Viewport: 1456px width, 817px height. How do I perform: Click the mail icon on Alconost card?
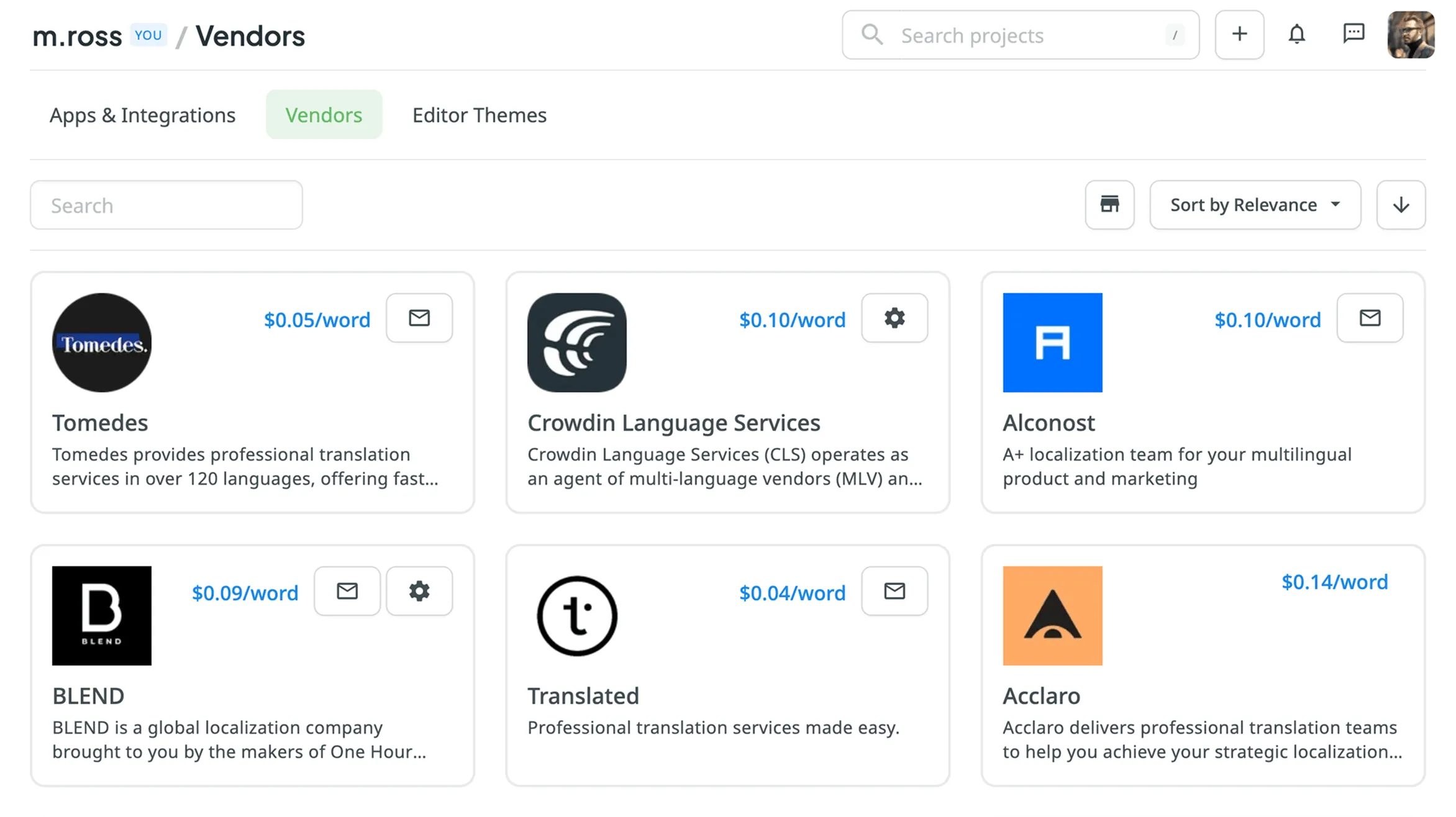click(1370, 318)
